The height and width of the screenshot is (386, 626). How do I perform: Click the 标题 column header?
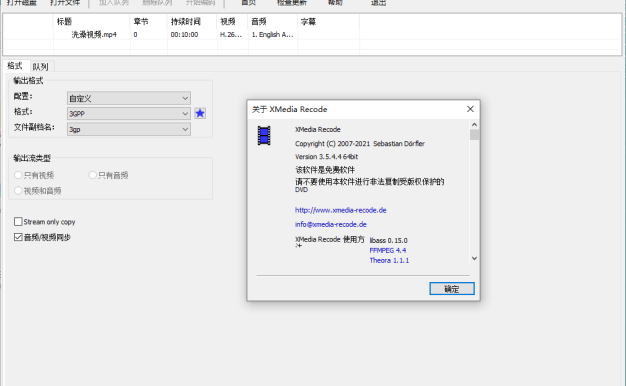tap(92, 22)
